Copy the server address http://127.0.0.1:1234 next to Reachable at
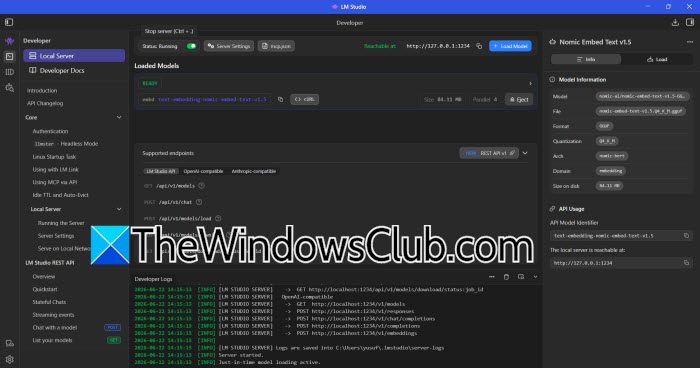This screenshot has height=368, width=700. point(479,46)
